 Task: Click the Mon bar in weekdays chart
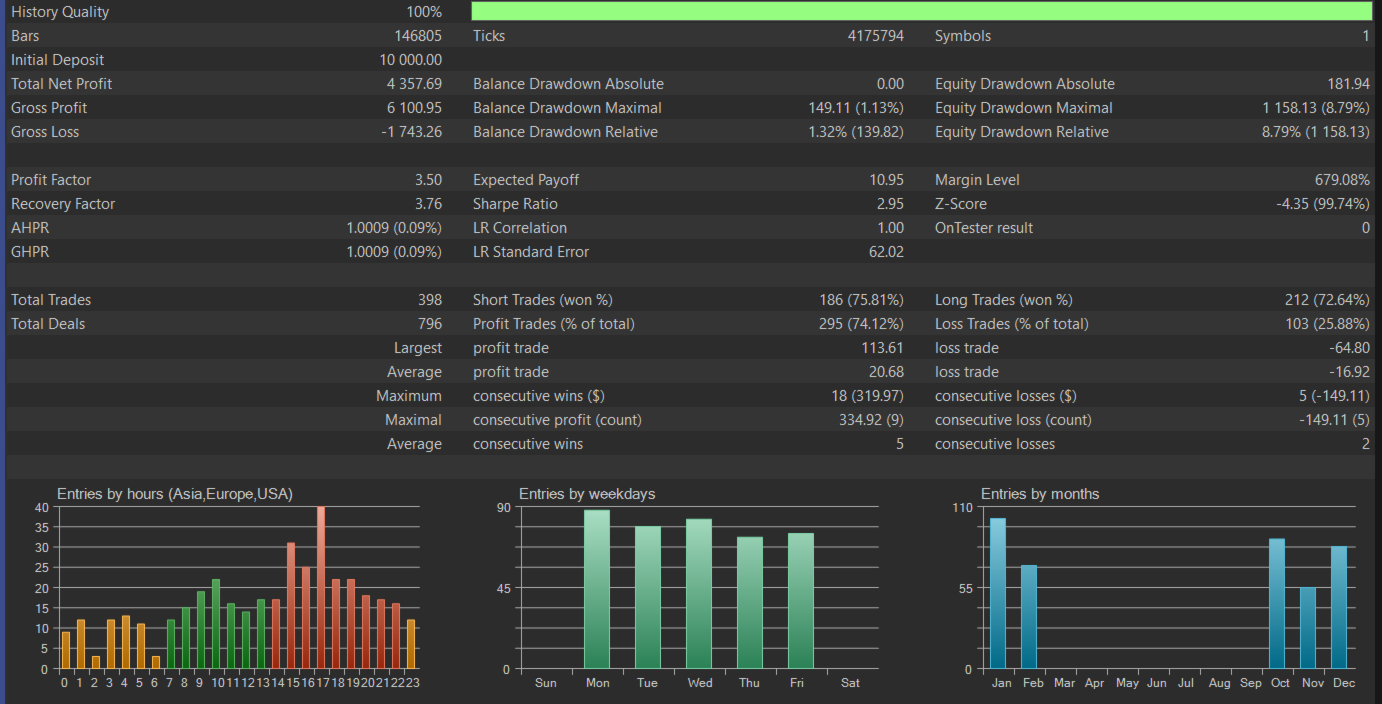tap(597, 590)
